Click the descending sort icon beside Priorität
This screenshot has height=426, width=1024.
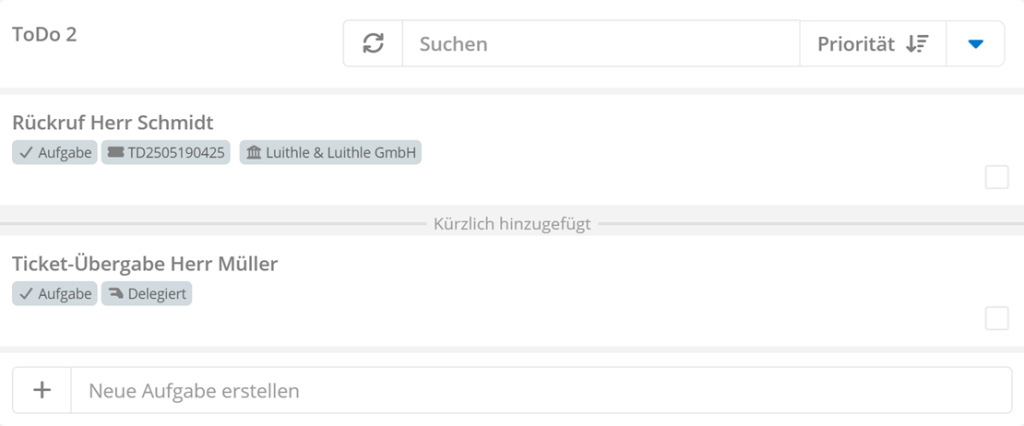point(917,44)
